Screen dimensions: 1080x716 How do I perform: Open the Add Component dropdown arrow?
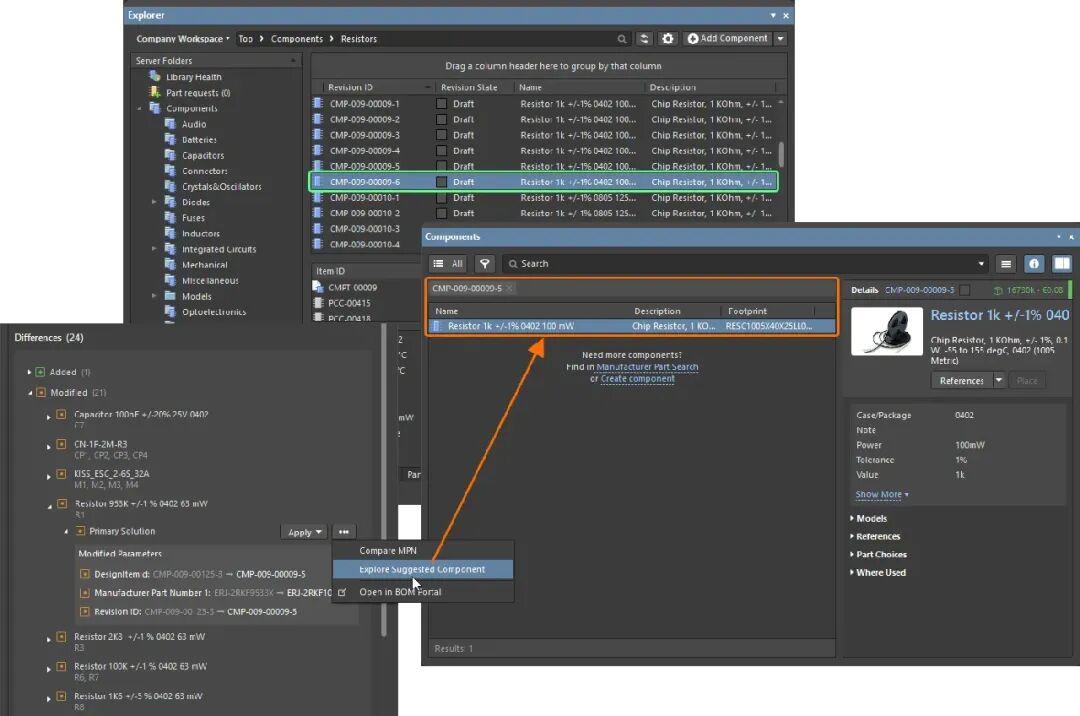click(780, 39)
